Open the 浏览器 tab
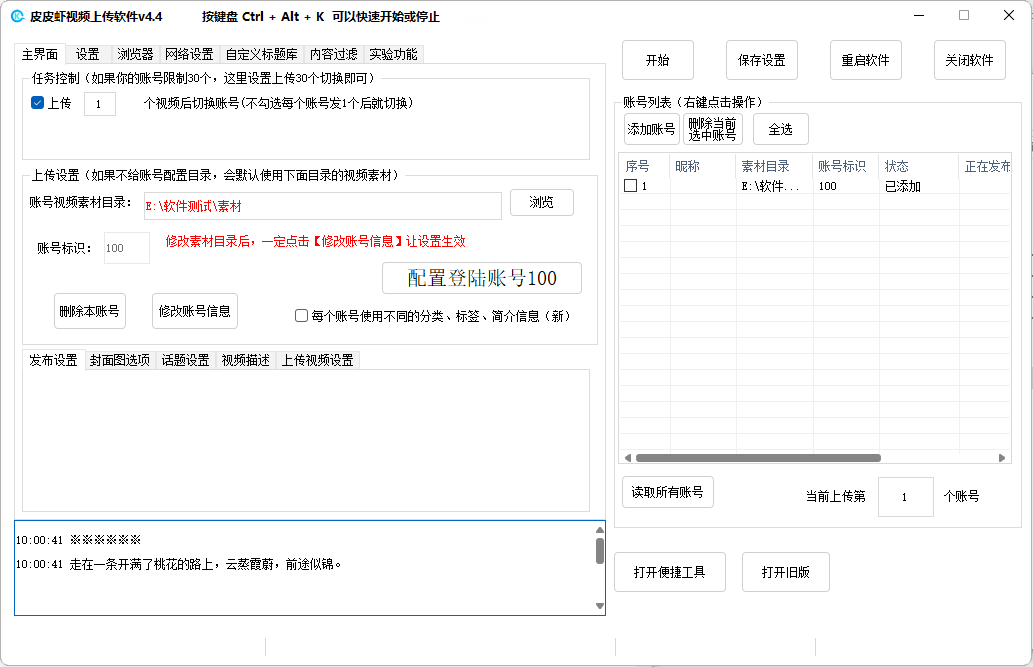The width and height of the screenshot is (1033, 667). (x=135, y=54)
